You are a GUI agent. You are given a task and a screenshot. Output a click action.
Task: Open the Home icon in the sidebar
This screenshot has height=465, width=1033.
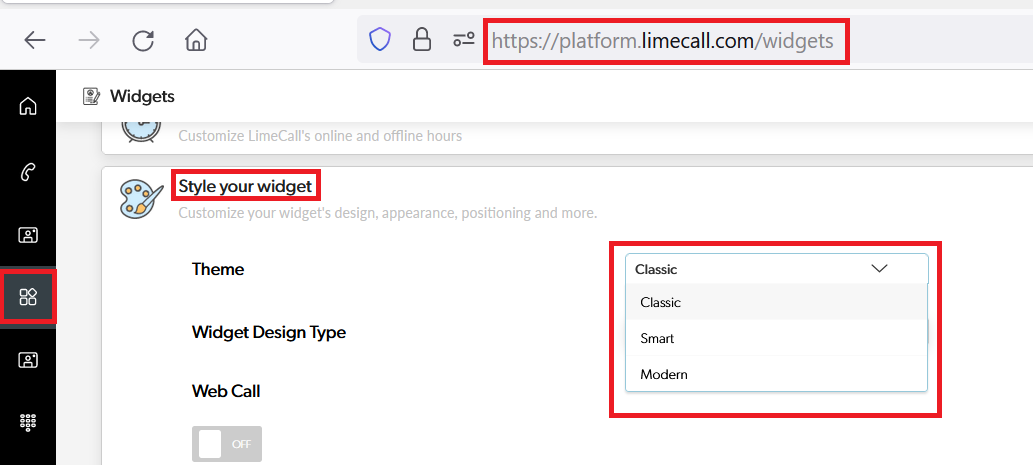tap(28, 107)
